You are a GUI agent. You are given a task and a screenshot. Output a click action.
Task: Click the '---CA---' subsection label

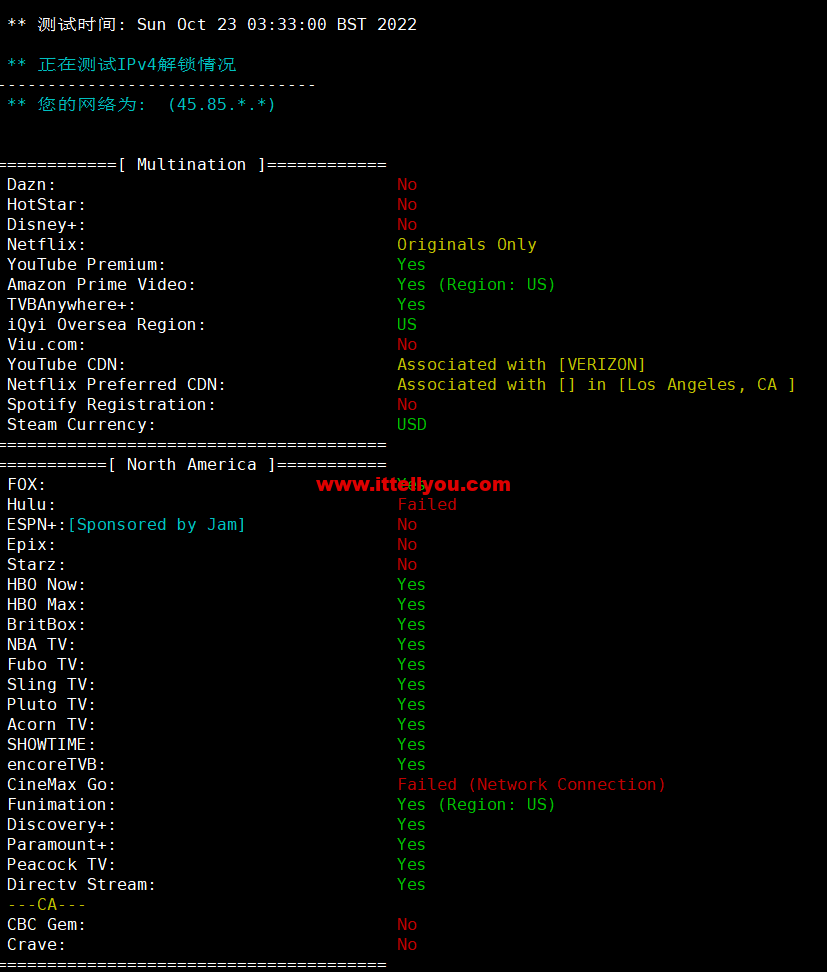(47, 905)
